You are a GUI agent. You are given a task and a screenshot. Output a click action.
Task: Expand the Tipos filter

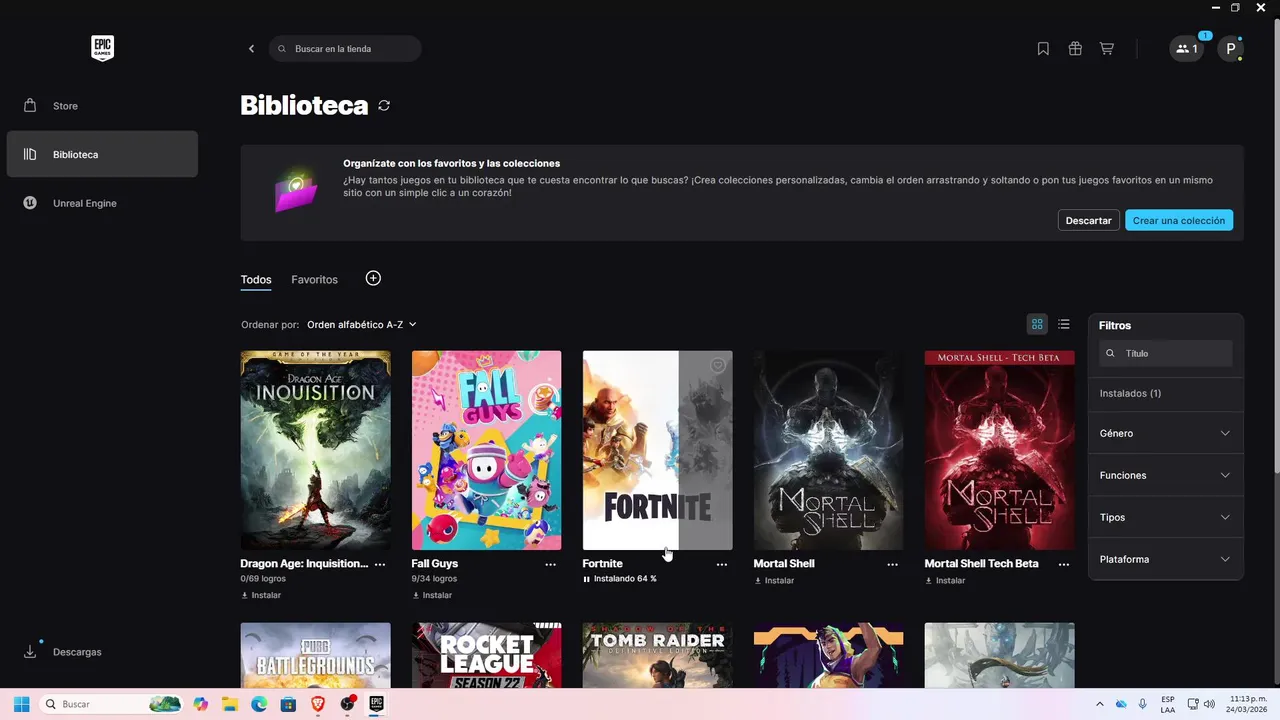click(x=1165, y=517)
